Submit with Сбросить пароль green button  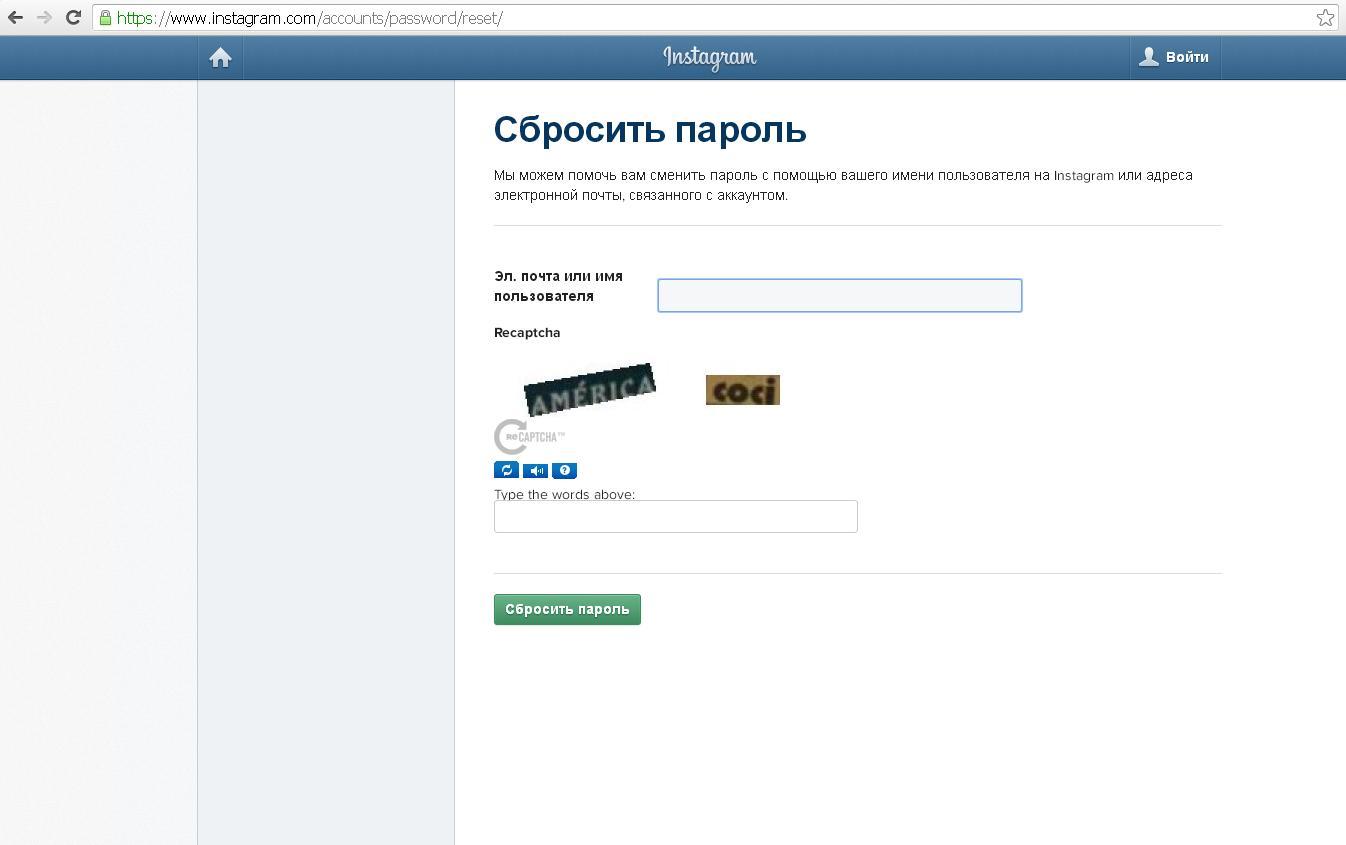(567, 609)
